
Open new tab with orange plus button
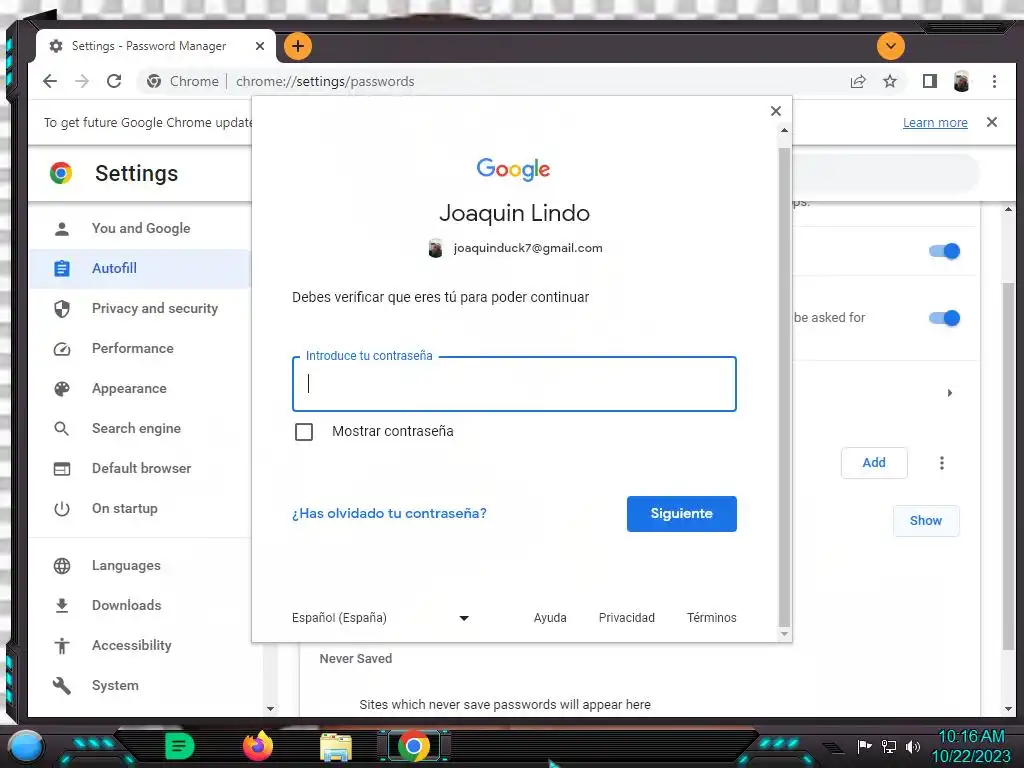[x=298, y=46]
